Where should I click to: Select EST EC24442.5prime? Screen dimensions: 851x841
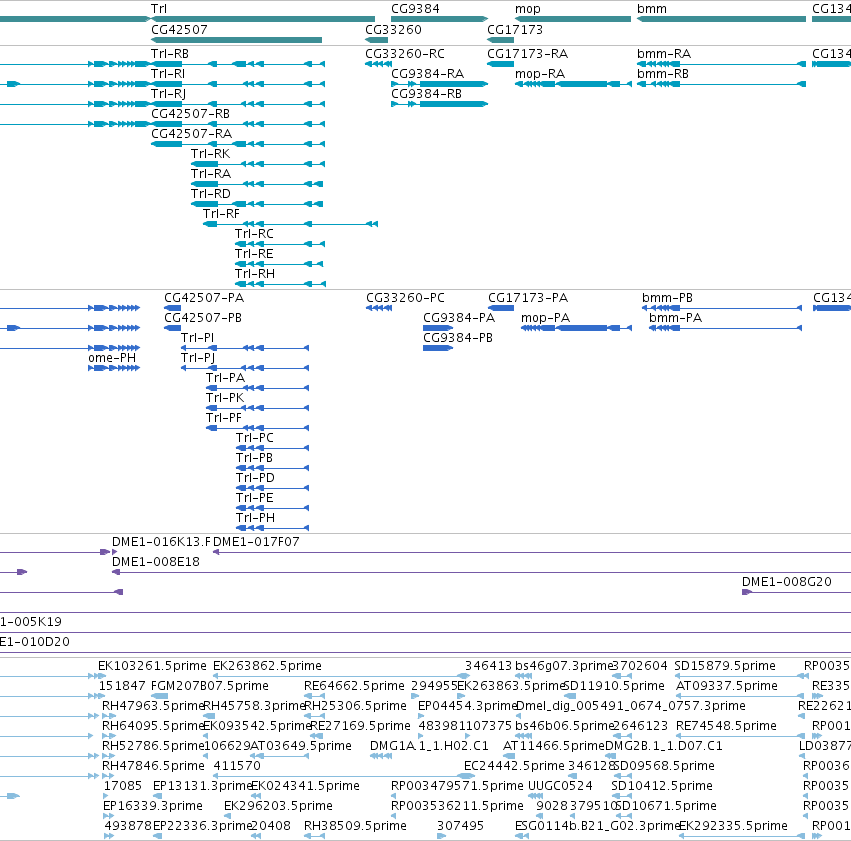coord(515,766)
